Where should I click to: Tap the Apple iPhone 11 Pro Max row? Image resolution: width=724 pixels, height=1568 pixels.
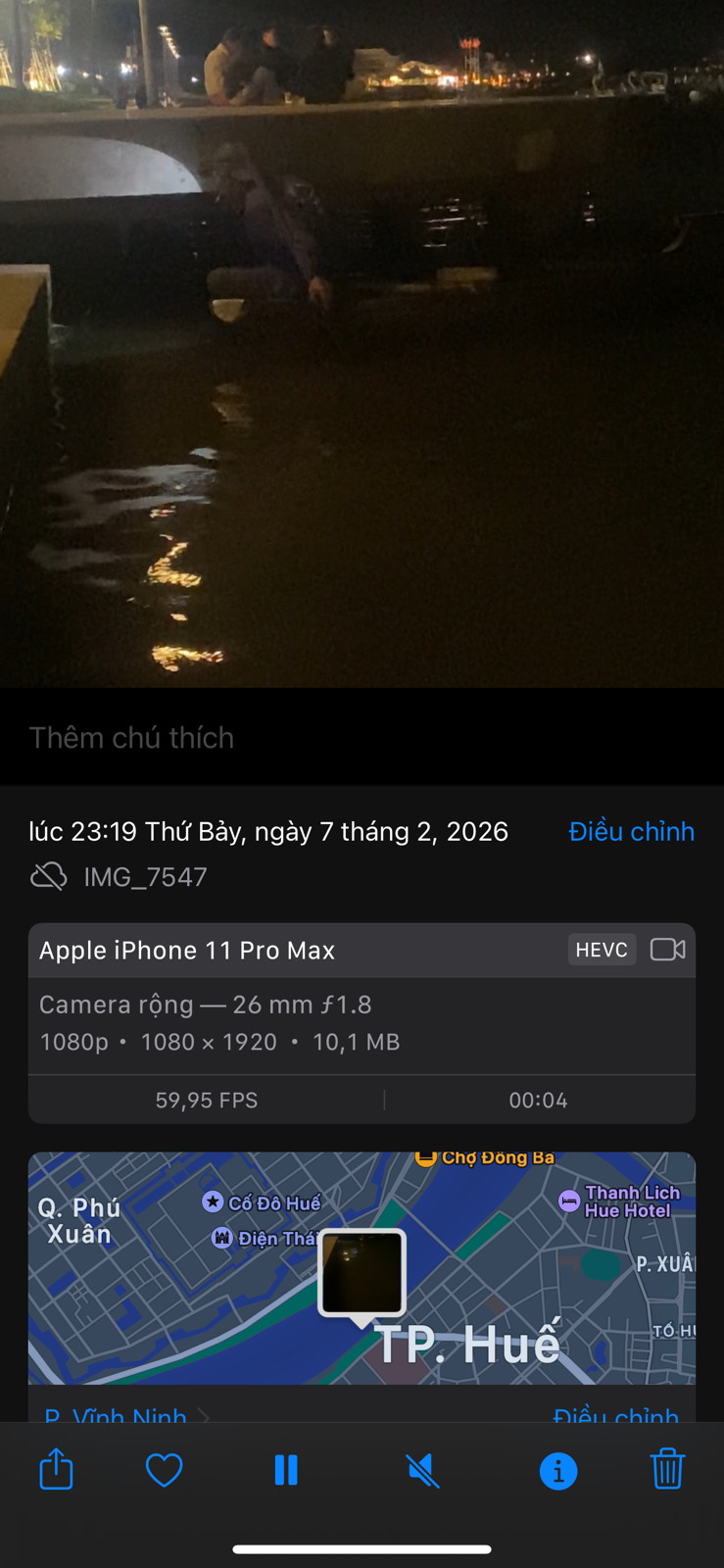pos(362,950)
